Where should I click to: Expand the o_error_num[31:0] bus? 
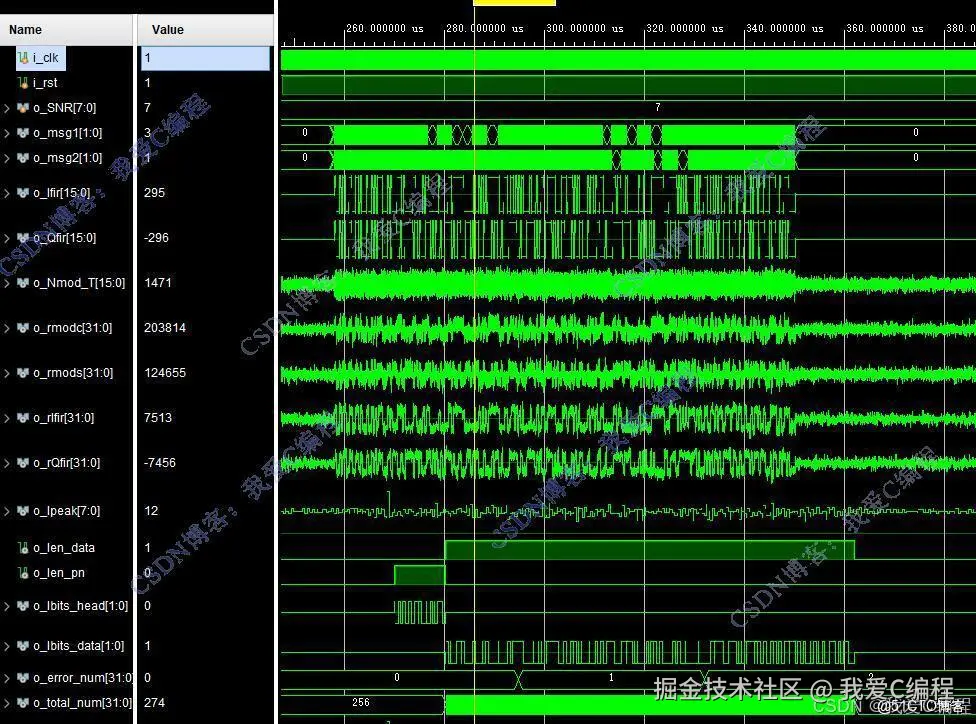[x=7, y=677]
